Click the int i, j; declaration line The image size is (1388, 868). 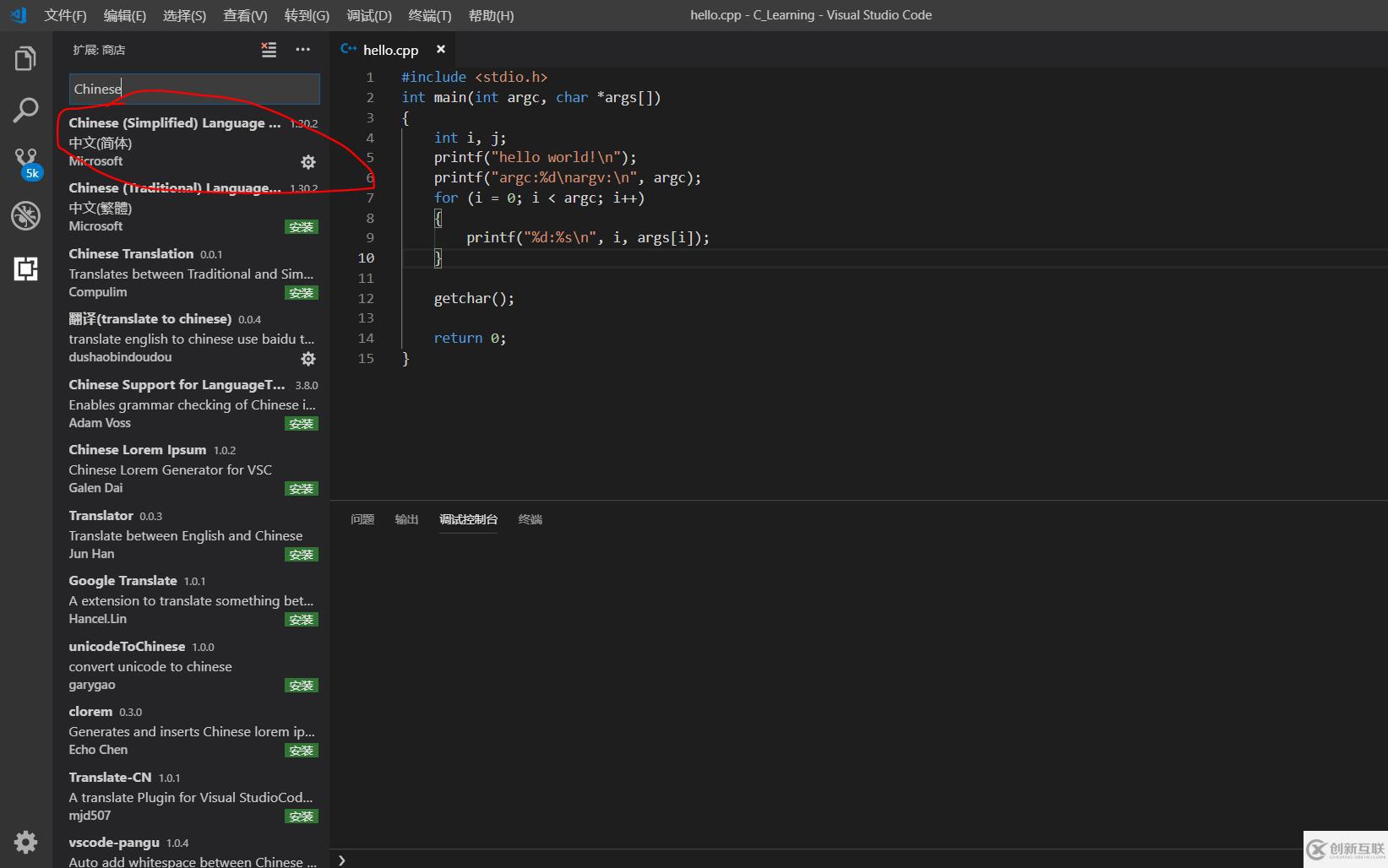point(470,138)
